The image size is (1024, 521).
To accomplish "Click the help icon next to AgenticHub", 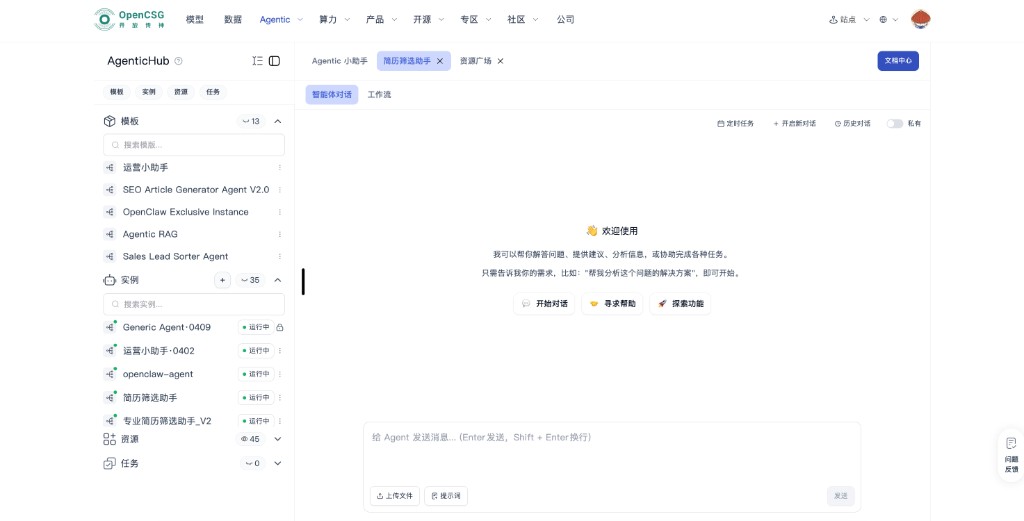I will click(179, 61).
